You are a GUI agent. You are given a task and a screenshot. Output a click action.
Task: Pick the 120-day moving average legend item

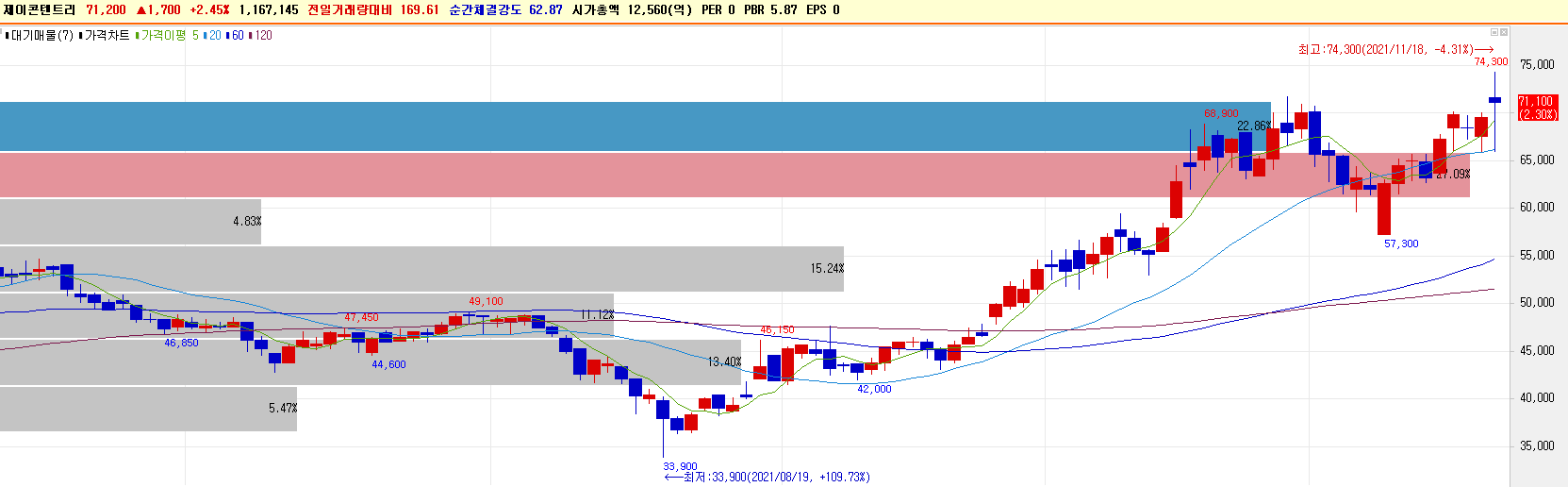pos(261,36)
